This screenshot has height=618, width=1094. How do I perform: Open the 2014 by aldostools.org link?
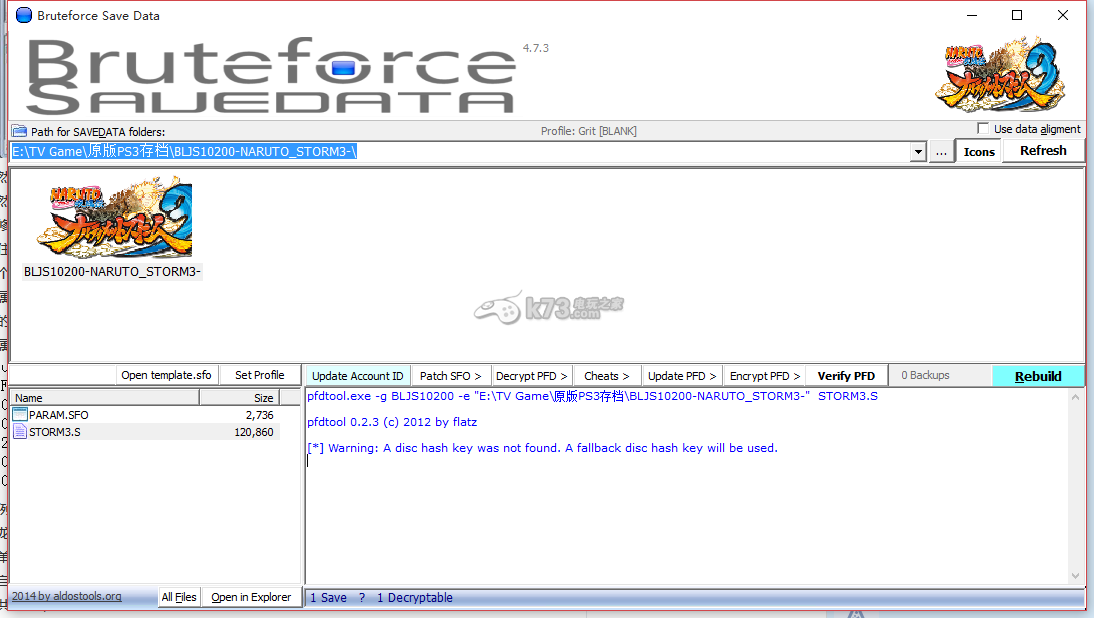pyautogui.click(x=66, y=596)
